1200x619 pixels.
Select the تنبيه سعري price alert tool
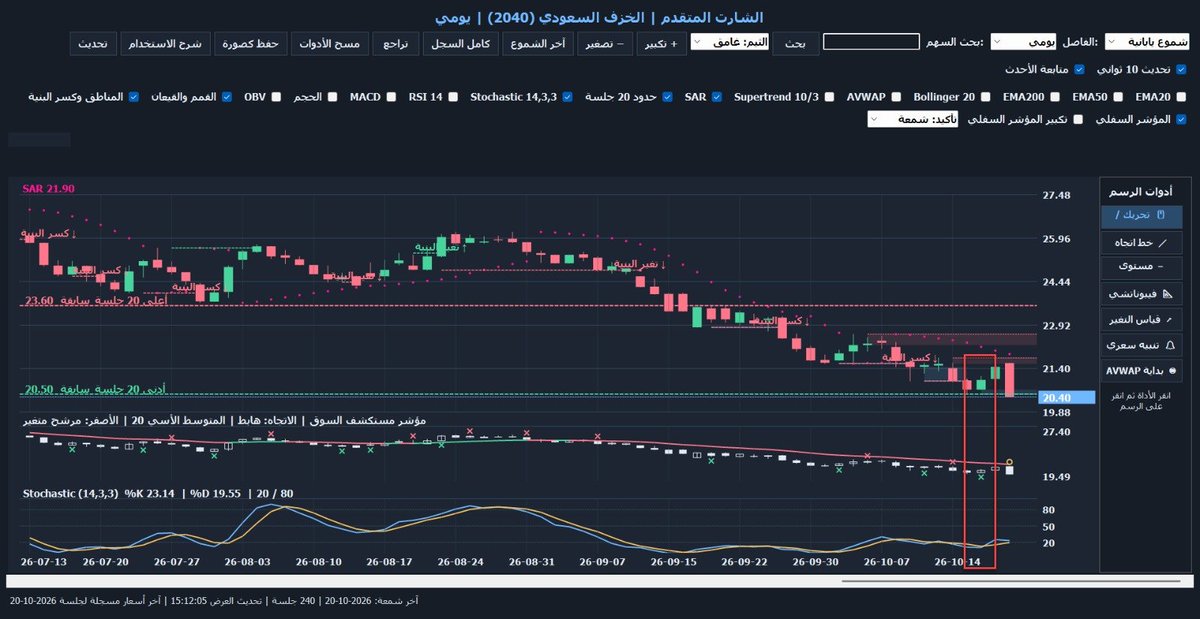(1141, 344)
